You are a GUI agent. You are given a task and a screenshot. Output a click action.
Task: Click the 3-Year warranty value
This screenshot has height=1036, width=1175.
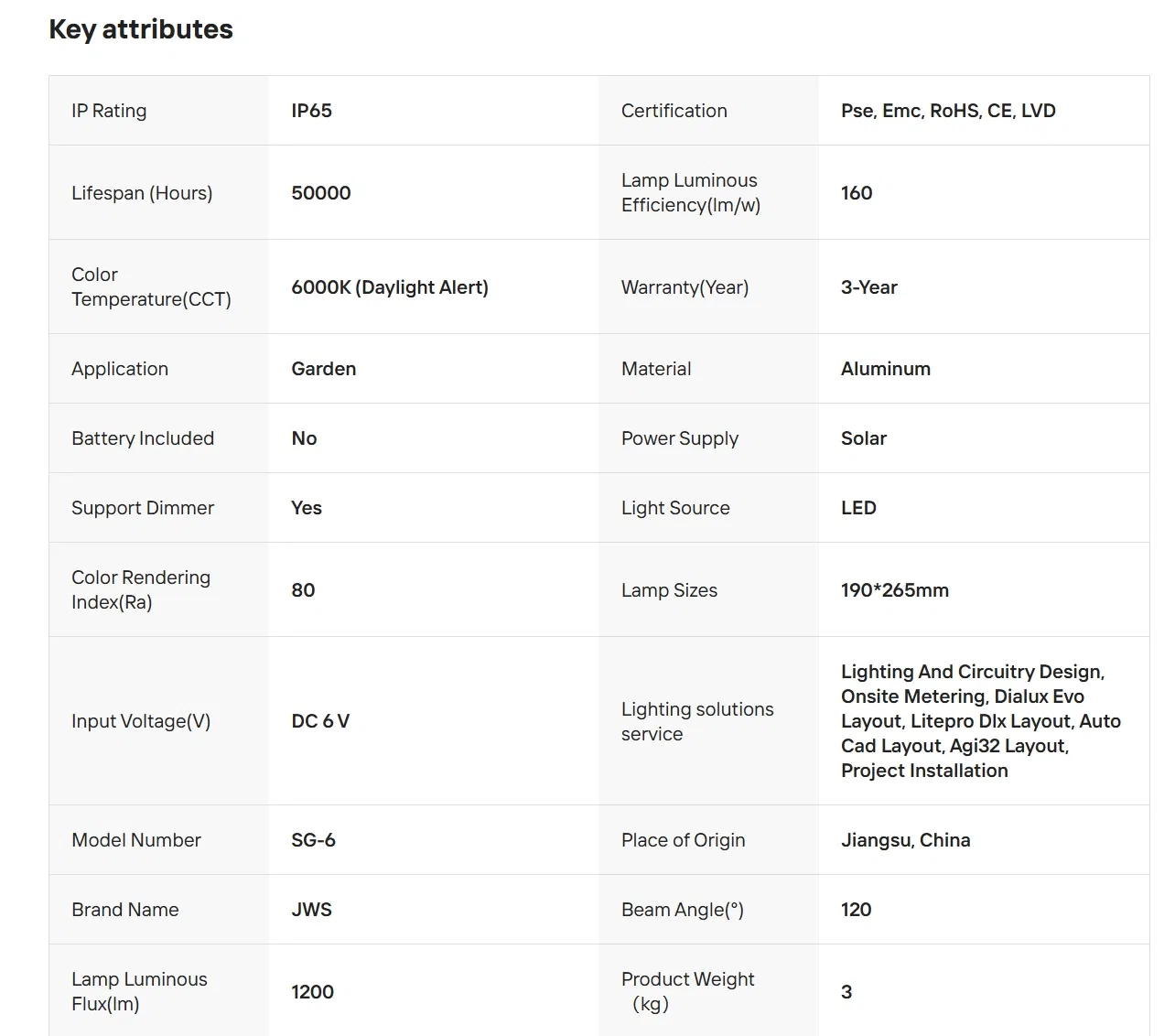click(x=869, y=287)
